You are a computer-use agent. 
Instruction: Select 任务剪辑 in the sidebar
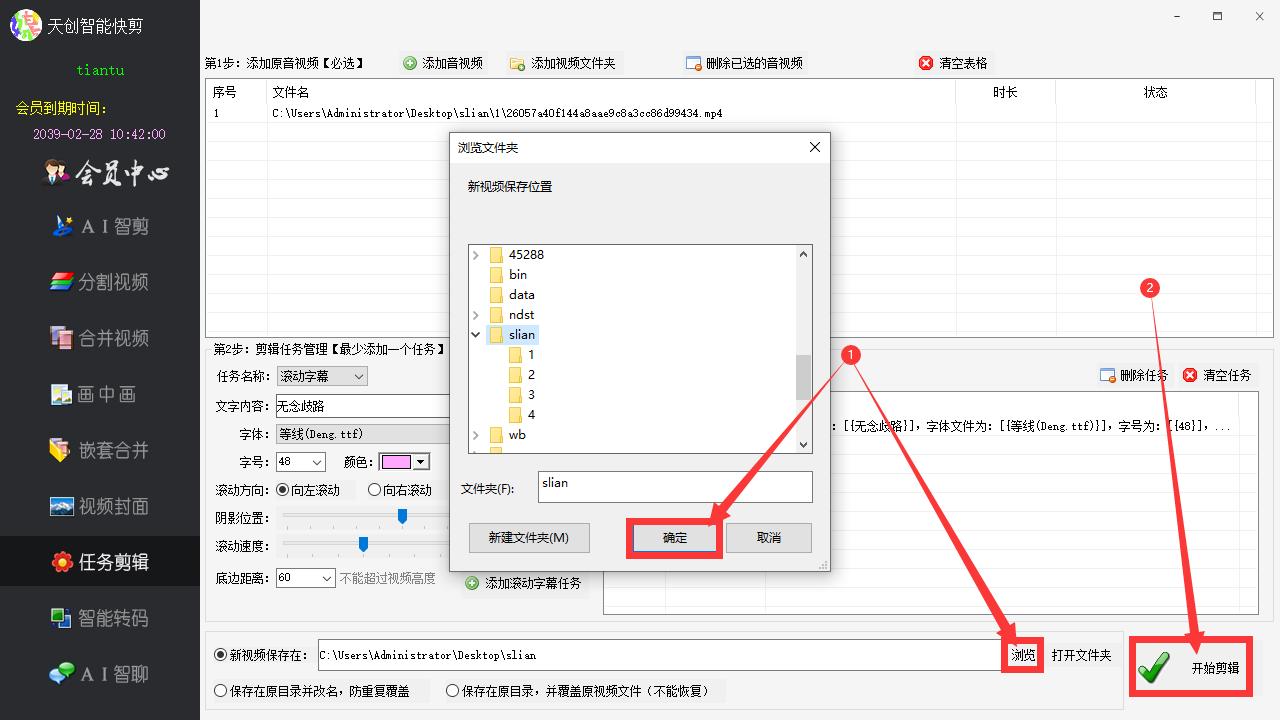pyautogui.click(x=100, y=562)
